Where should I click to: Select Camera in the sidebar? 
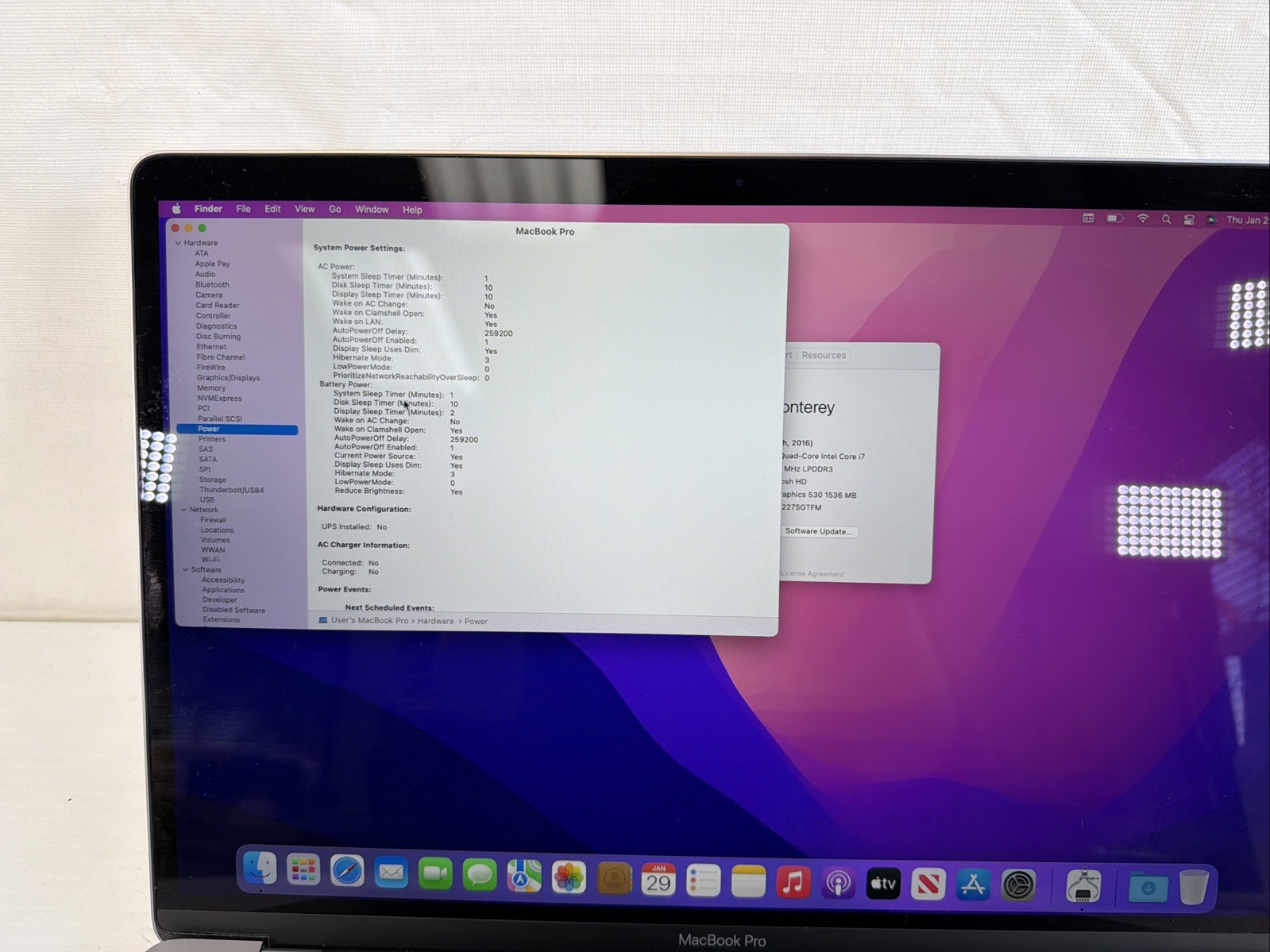[x=209, y=295]
